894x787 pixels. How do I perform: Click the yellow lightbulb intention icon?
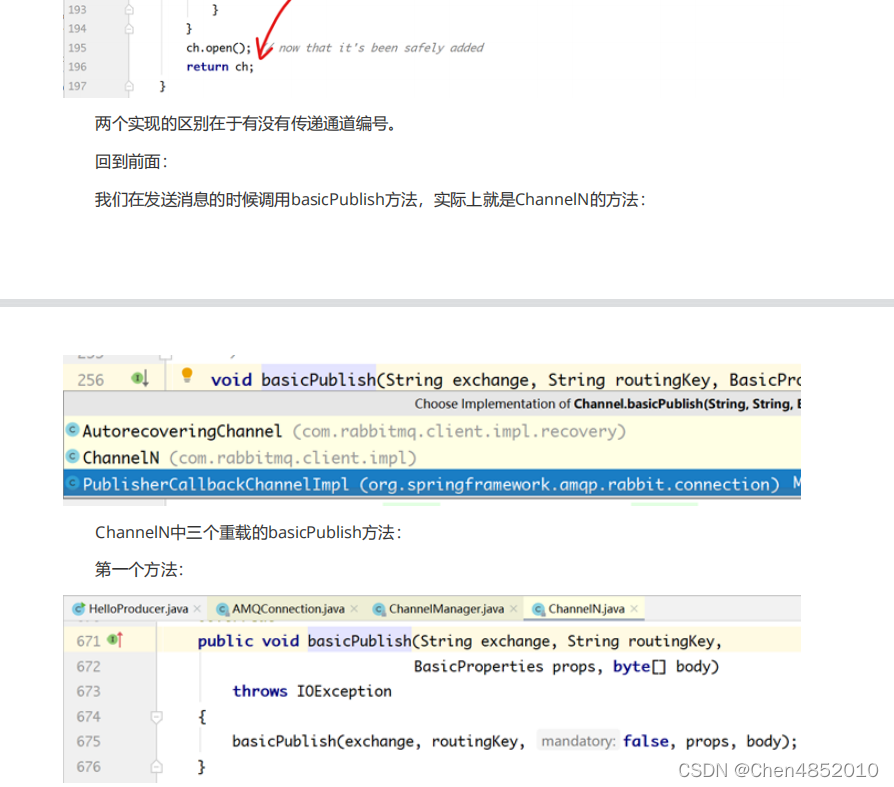pos(186,375)
